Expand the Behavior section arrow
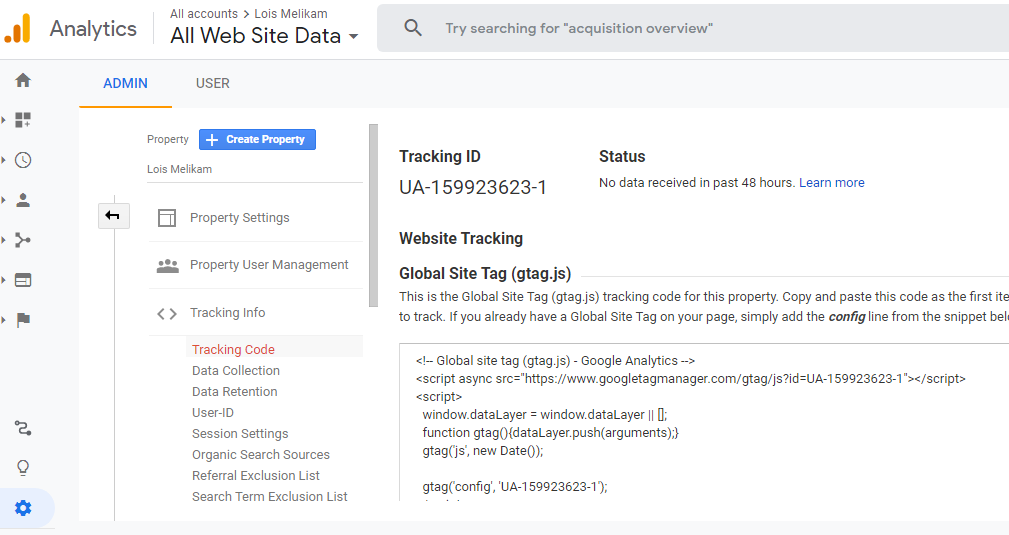The image size is (1009, 535). tap(4, 280)
